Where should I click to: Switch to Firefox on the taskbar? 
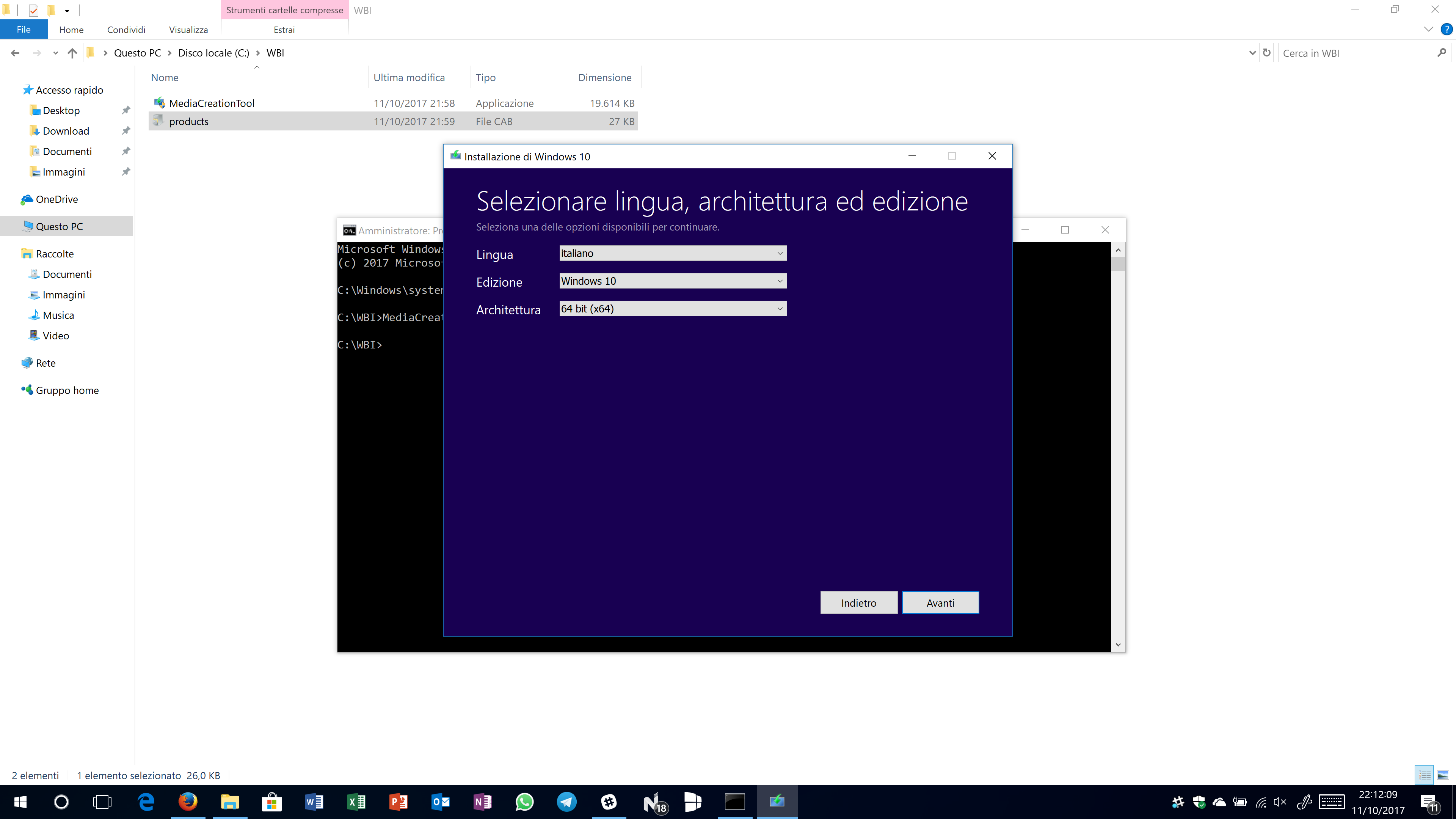coord(188,802)
